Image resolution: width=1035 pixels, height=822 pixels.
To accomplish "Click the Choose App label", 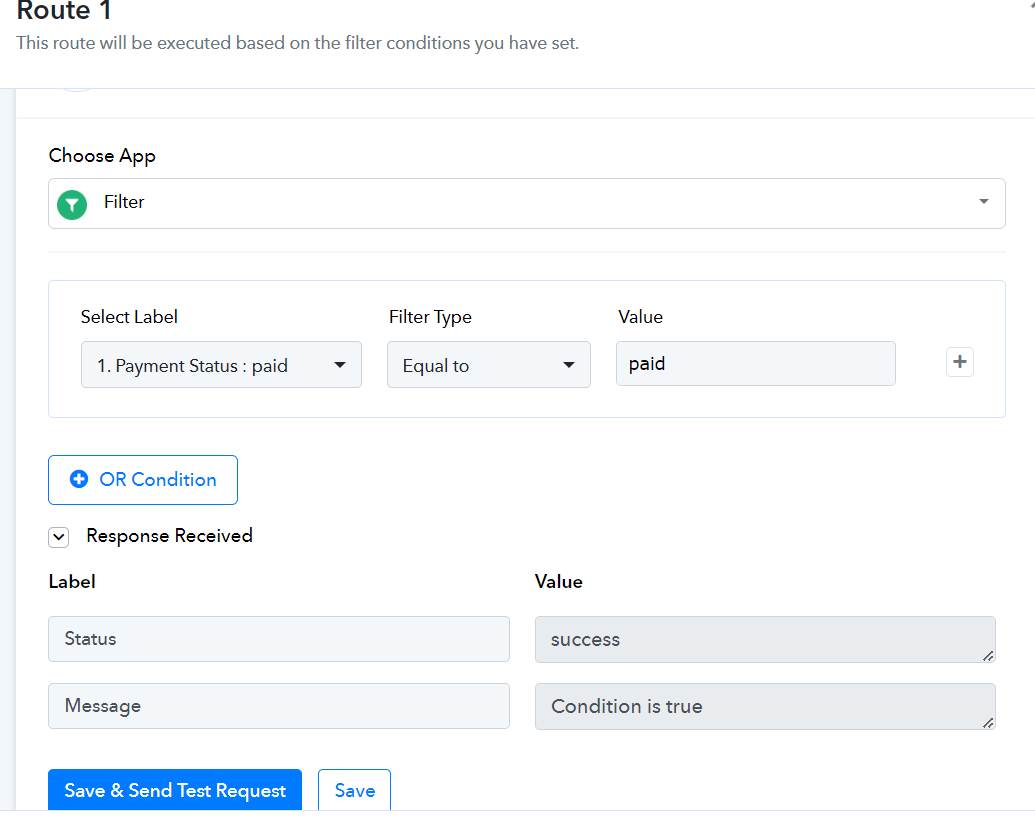I will tap(102, 156).
